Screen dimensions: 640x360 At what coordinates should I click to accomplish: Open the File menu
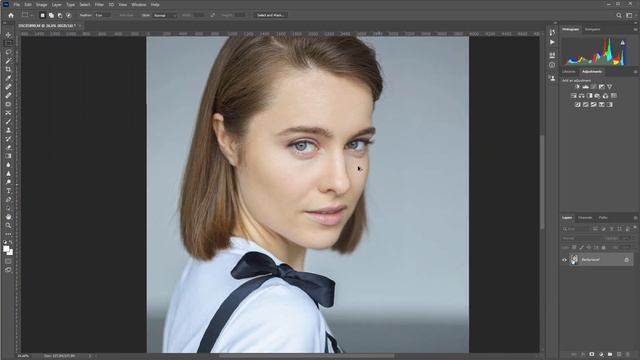pyautogui.click(x=17, y=4)
